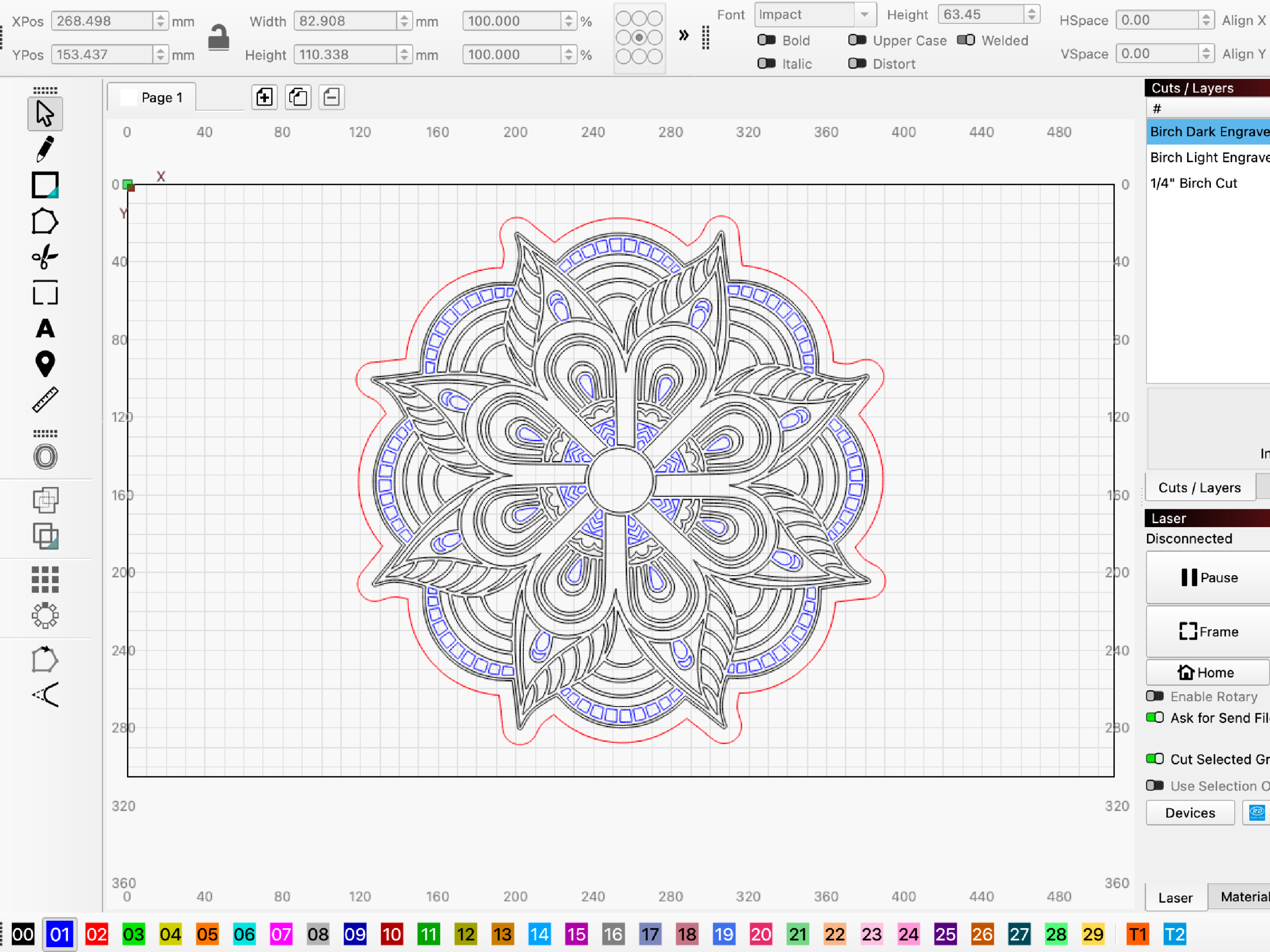Viewport: 1270px width, 952px height.
Task: Remove page with minus icon
Action: [331, 97]
